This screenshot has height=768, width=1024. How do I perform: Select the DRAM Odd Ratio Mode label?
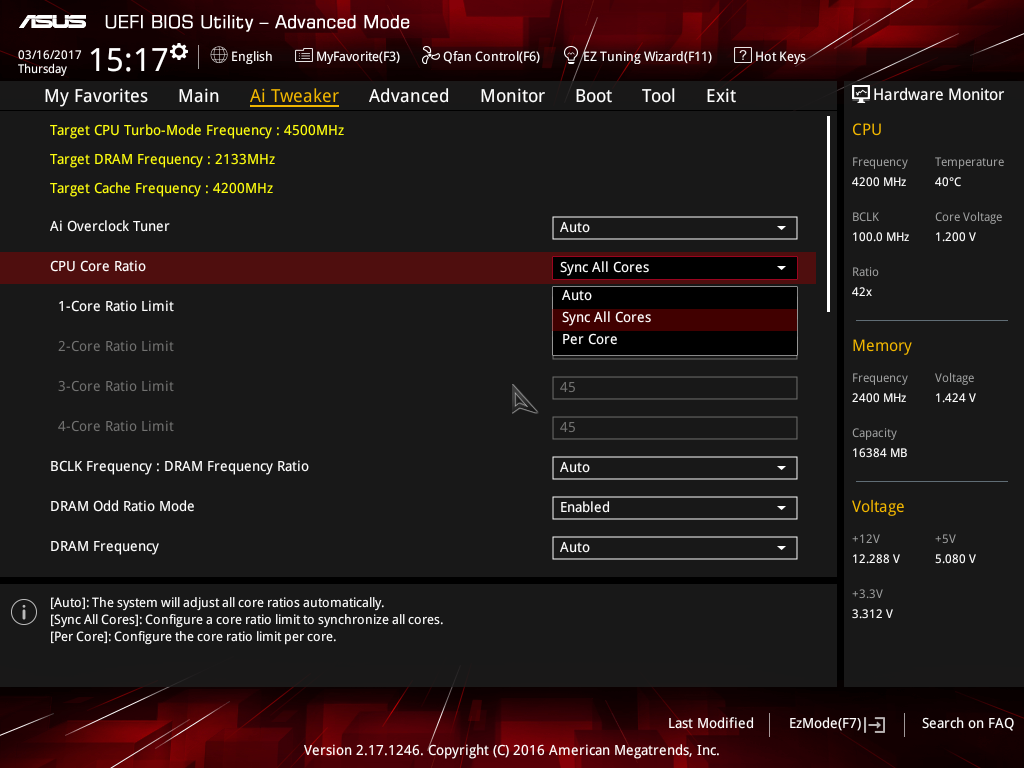(122, 506)
